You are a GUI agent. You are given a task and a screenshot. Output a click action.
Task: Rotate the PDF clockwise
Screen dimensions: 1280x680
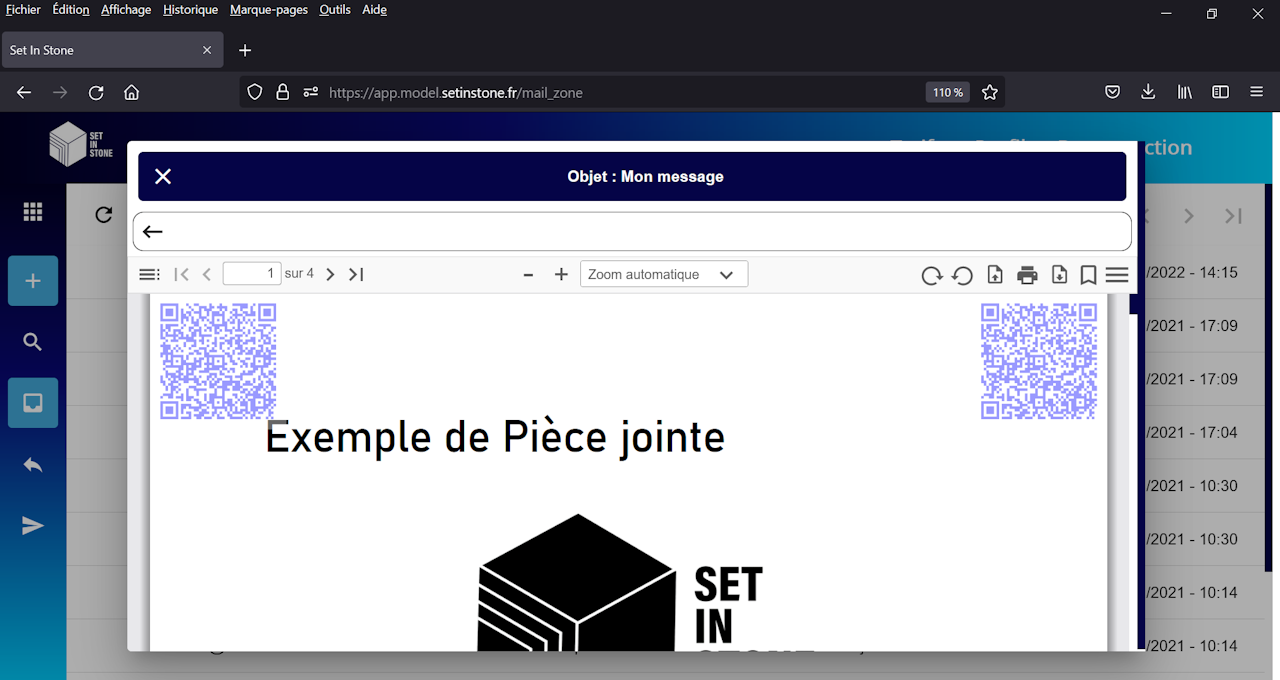[931, 275]
